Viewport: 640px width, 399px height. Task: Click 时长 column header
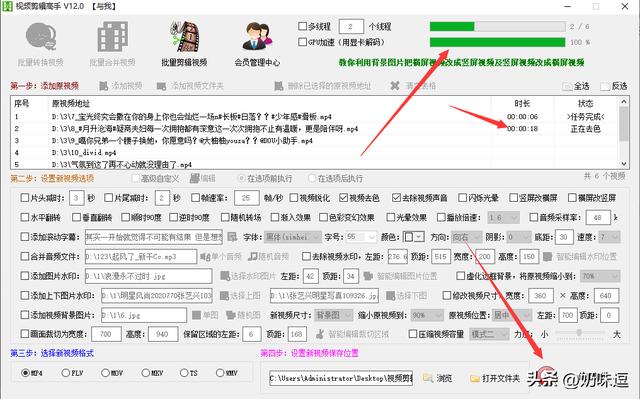pyautogui.click(x=522, y=103)
